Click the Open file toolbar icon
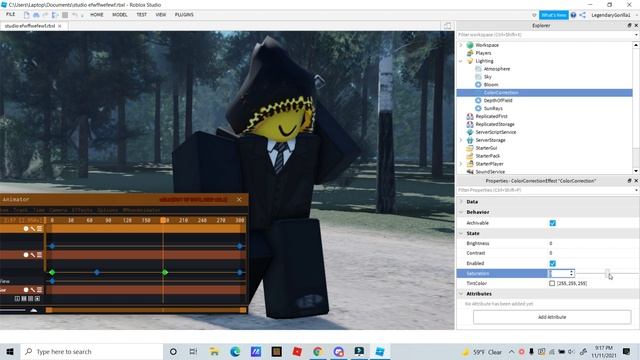The width and height of the screenshot is (640, 360). (36, 15)
